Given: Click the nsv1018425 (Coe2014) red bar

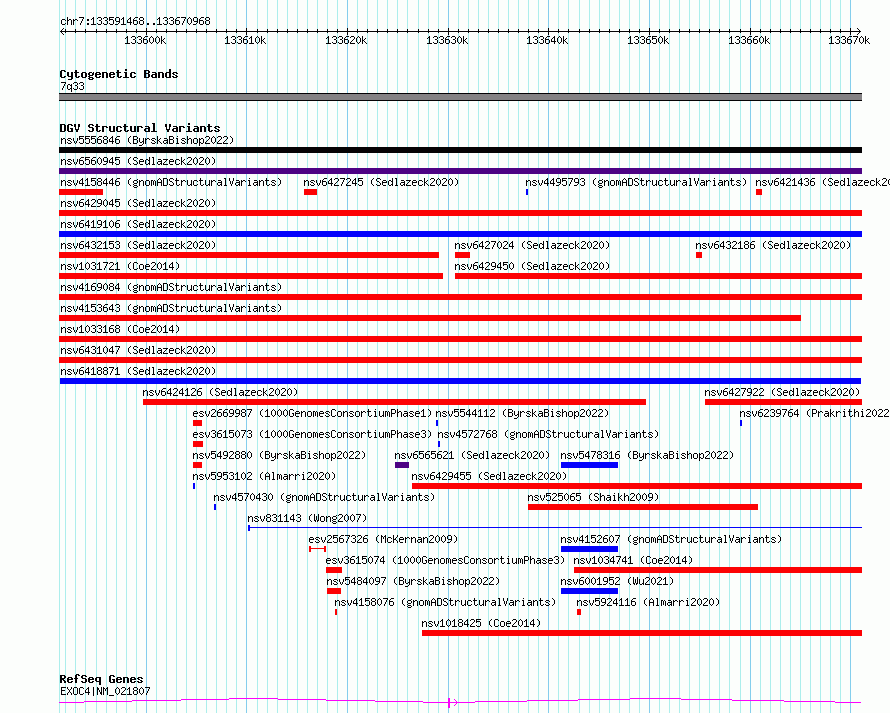Looking at the screenshot, I should point(642,633).
